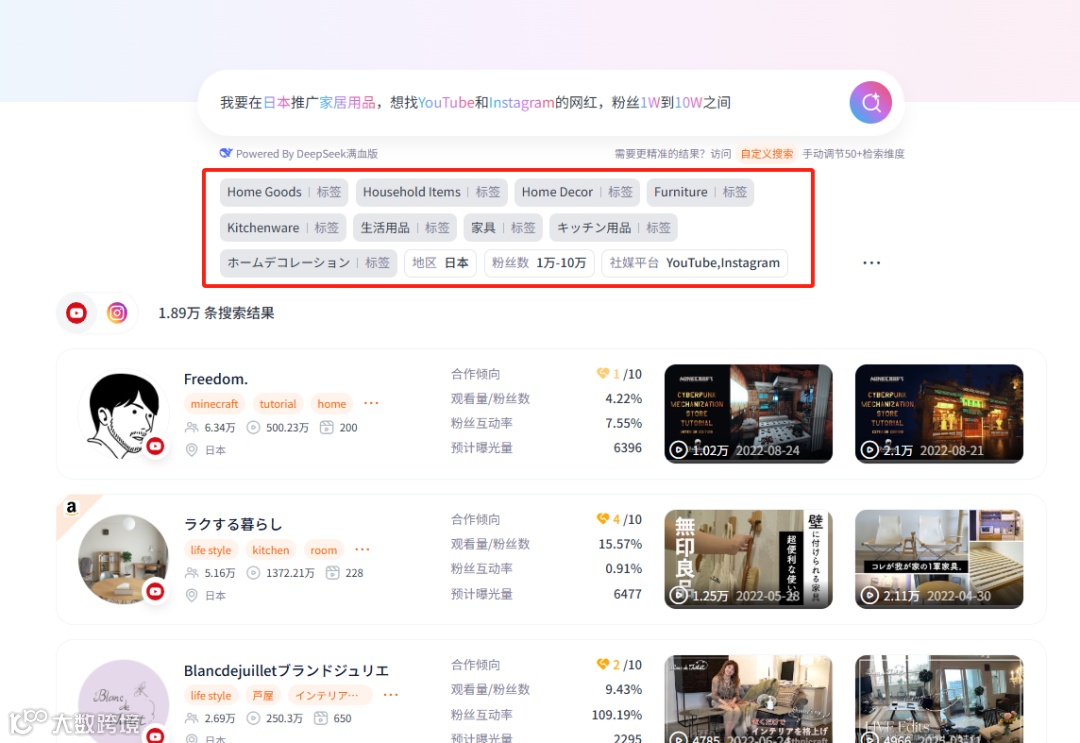This screenshot has height=743, width=1080.
Task: Open the 自定义搜索 link
Action: coord(767,154)
